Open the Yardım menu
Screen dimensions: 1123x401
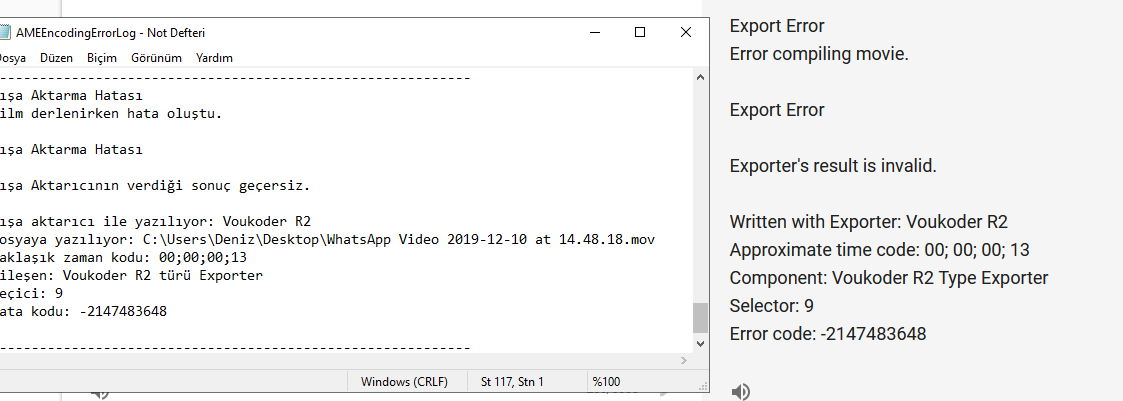[214, 58]
